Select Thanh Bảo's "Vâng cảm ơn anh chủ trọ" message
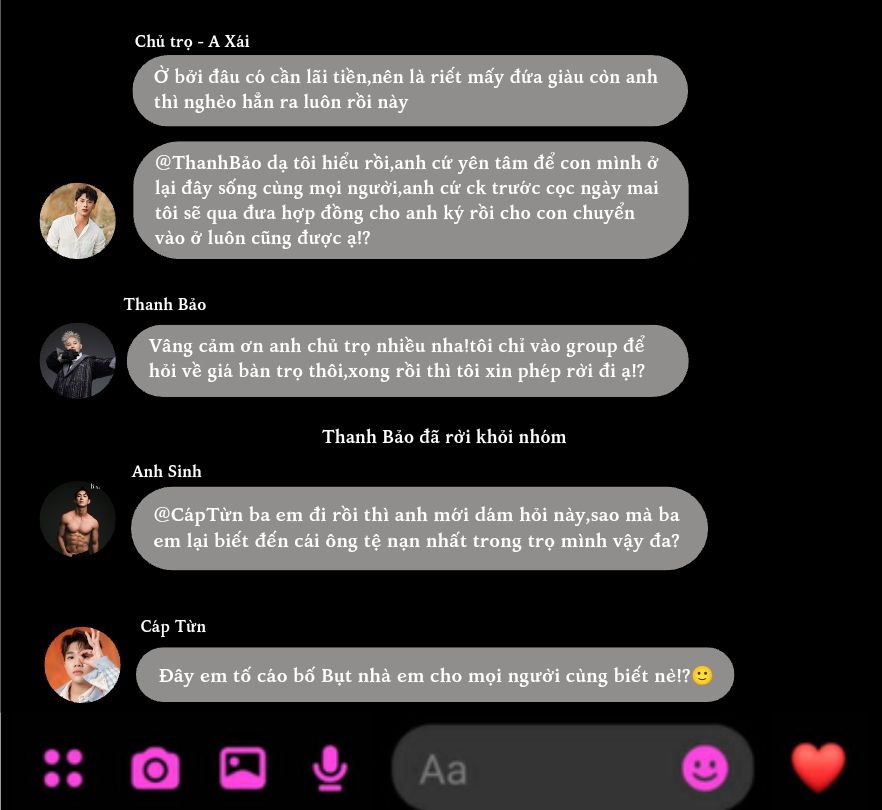 407,361
